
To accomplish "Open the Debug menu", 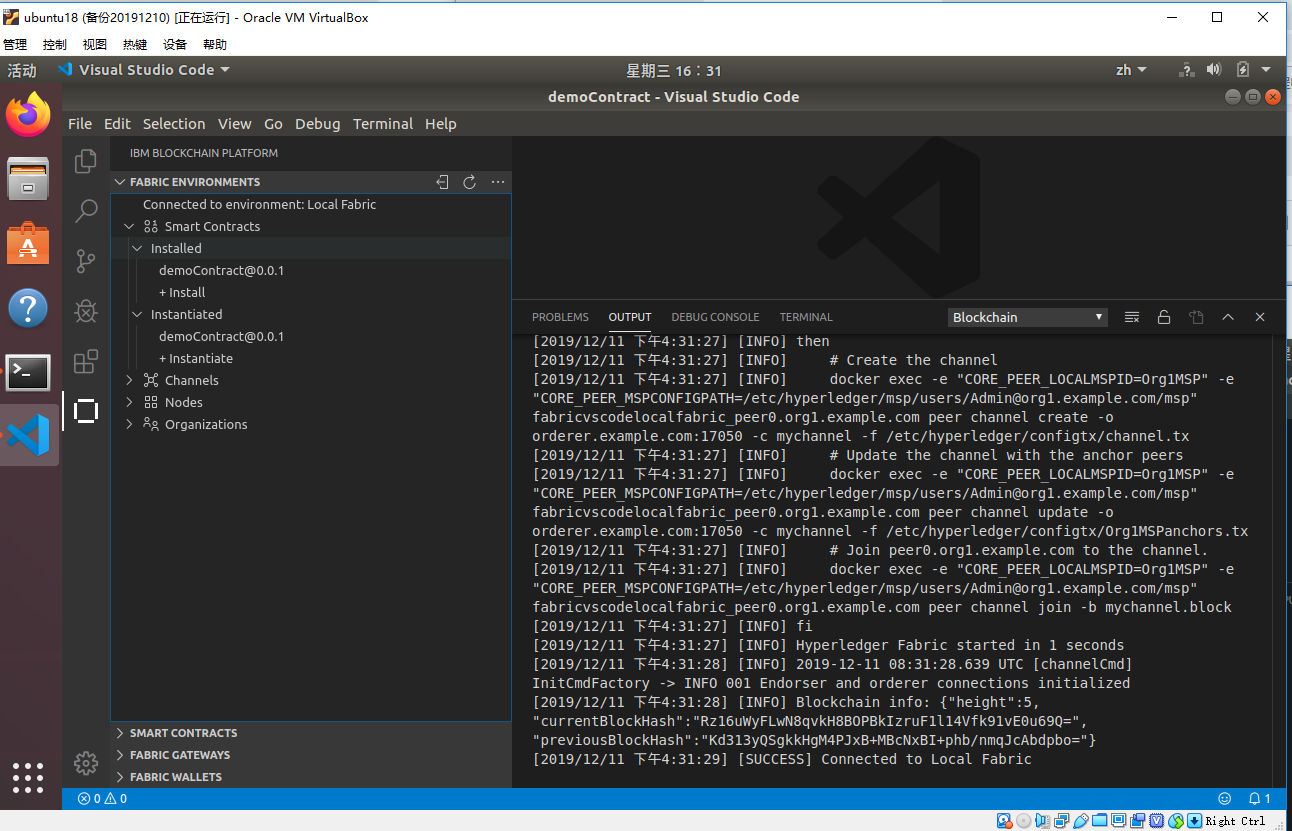I will (x=317, y=123).
